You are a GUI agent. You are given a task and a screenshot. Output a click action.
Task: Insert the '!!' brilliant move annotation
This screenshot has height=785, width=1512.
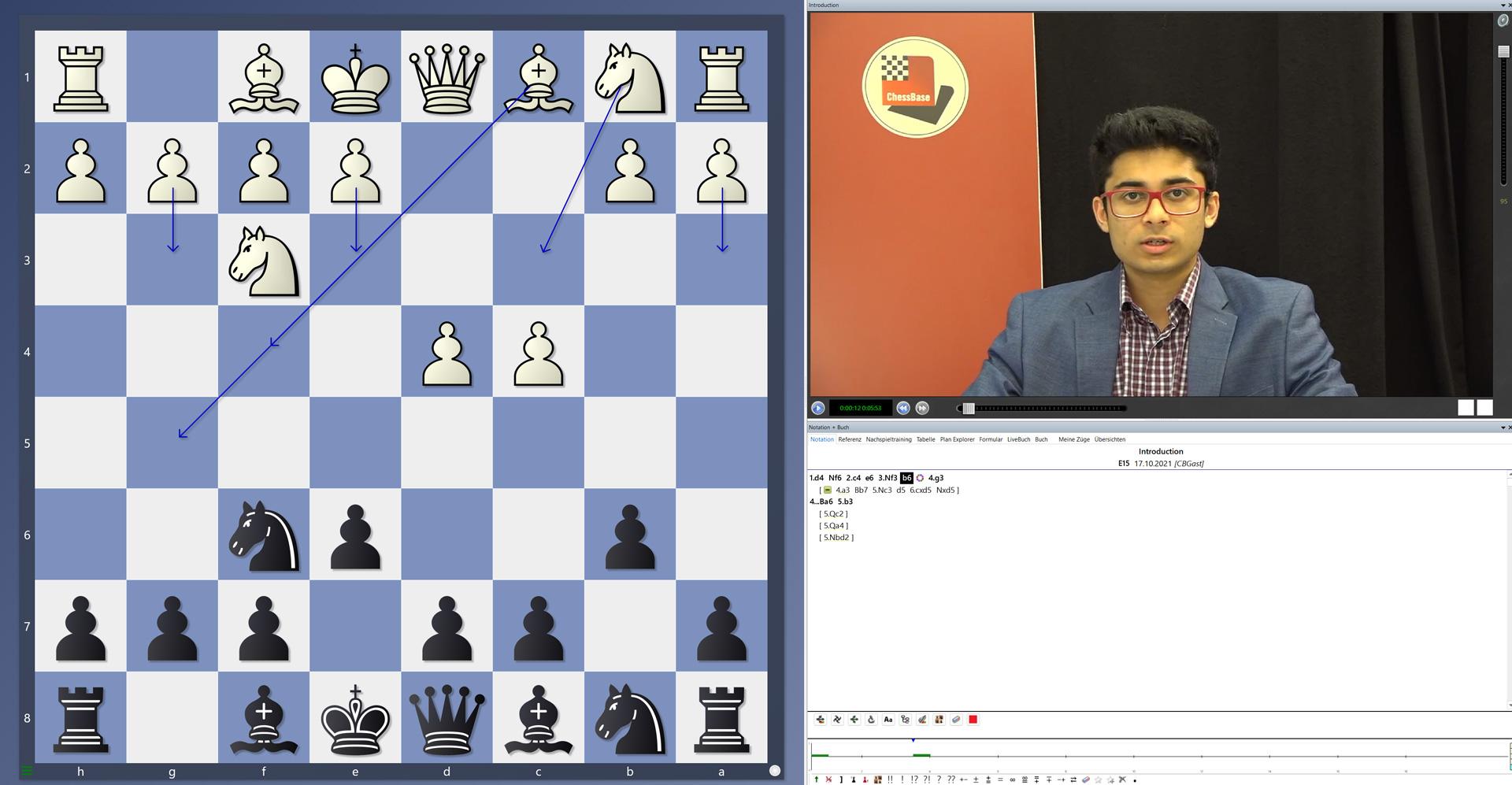pos(890,779)
